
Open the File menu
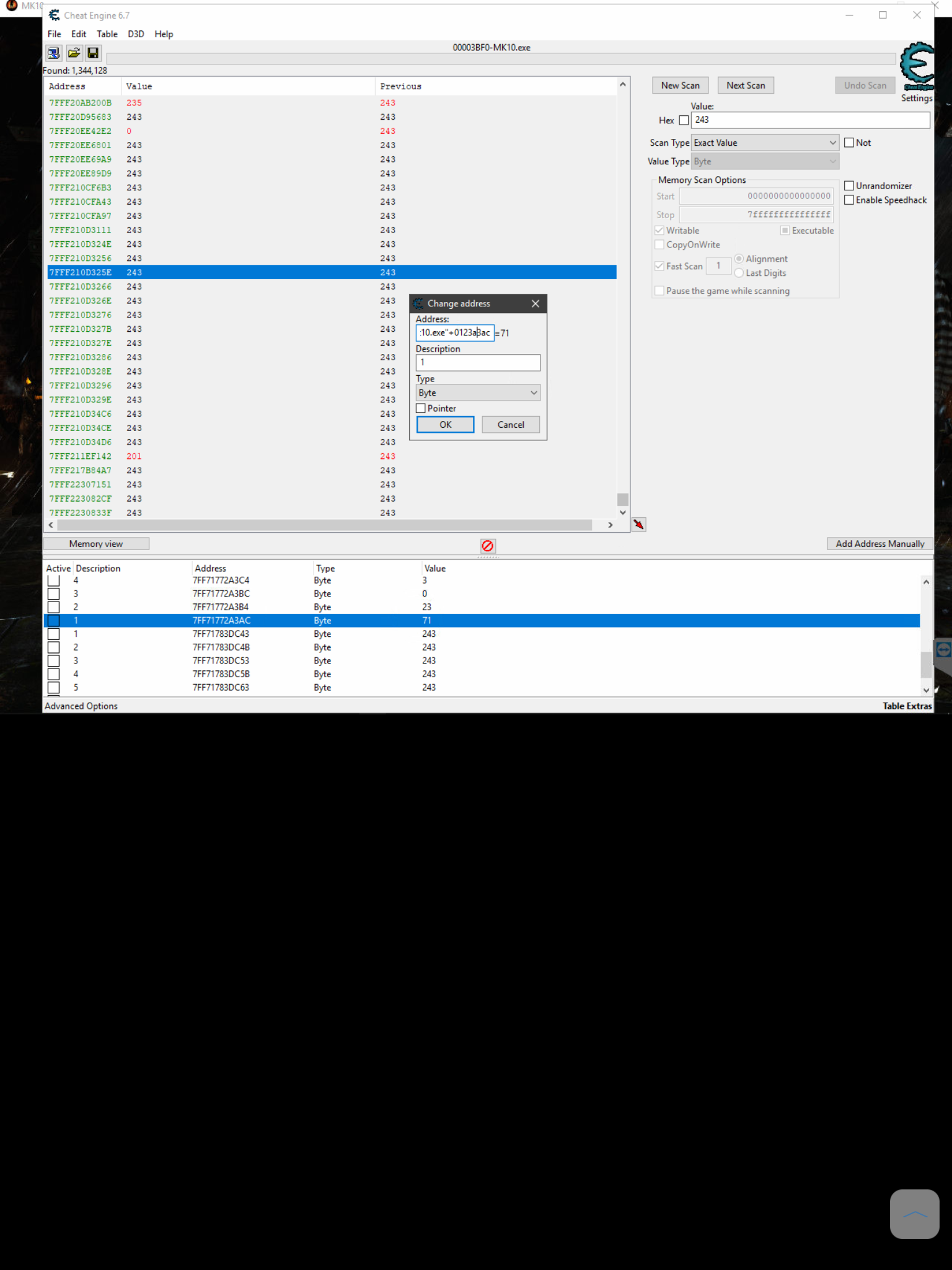pyautogui.click(x=55, y=34)
